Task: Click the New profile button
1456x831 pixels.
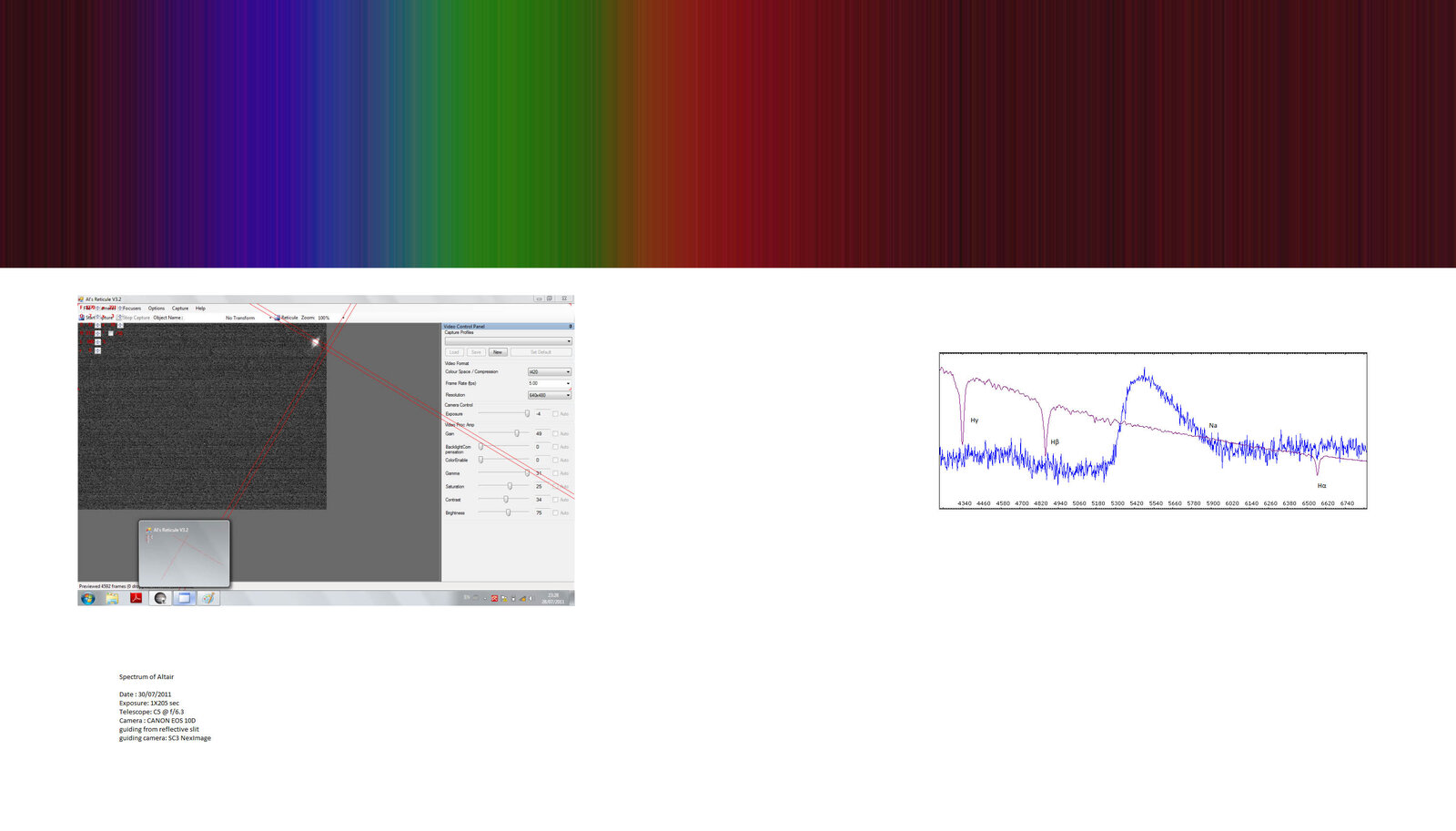Action: pyautogui.click(x=498, y=352)
